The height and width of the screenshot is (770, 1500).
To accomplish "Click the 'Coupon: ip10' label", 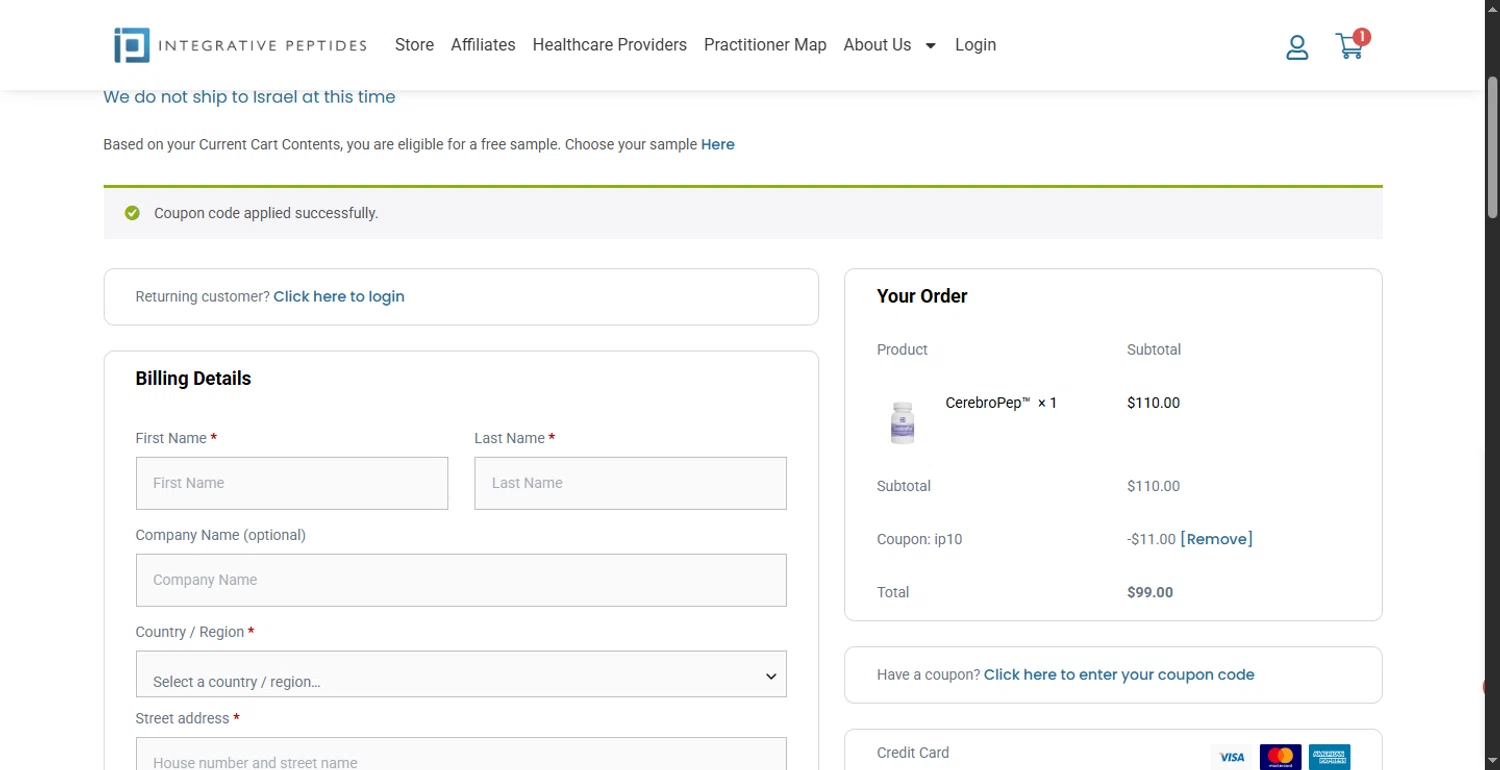I will [919, 539].
